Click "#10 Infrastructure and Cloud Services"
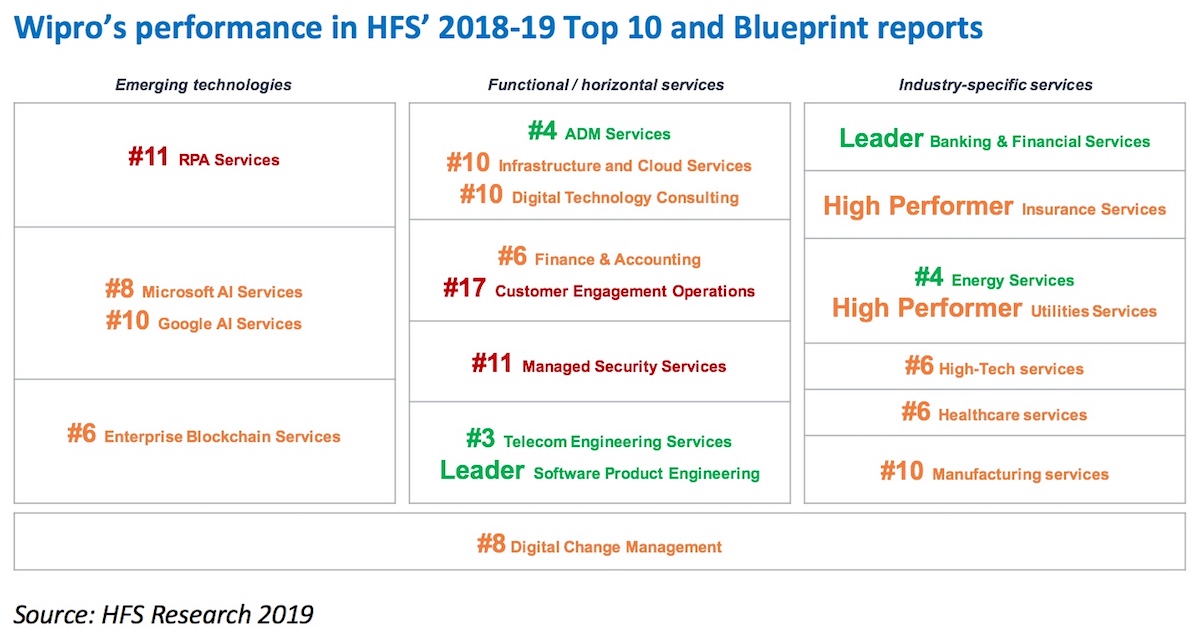Screen dimensions: 1200x637 tap(599, 164)
